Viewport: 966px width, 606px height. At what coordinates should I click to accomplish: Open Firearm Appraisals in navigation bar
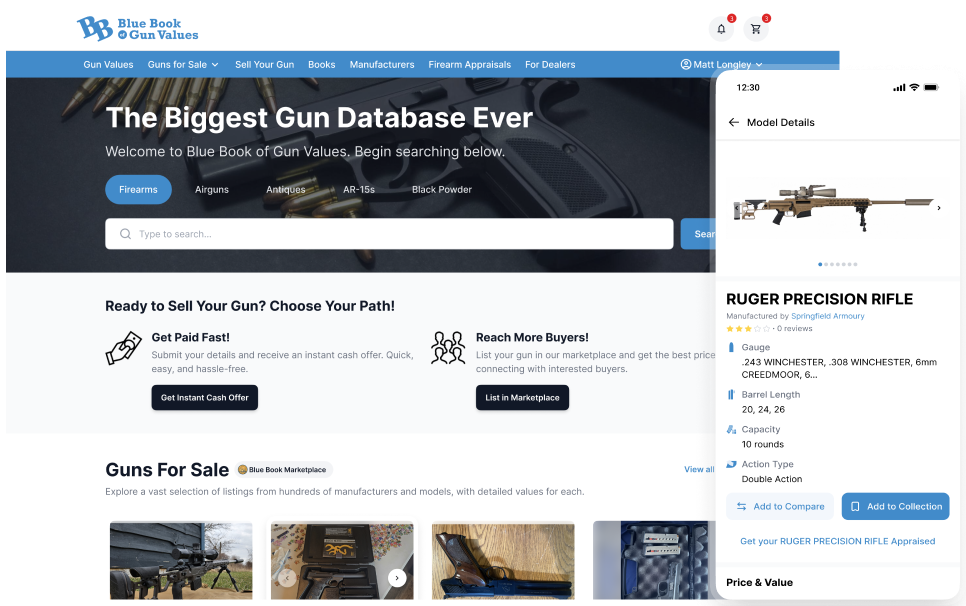click(469, 65)
